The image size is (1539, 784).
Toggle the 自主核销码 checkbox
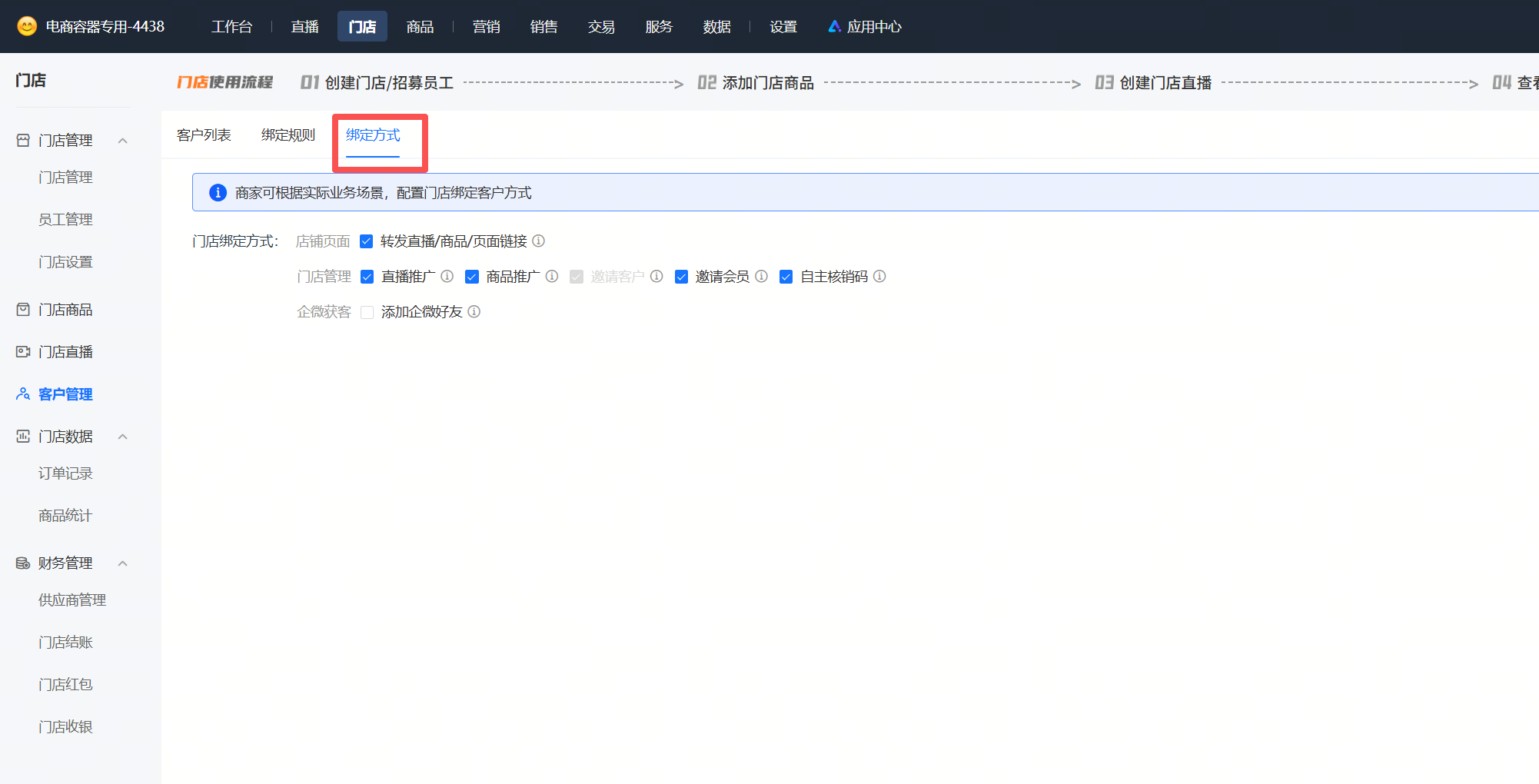[786, 277]
